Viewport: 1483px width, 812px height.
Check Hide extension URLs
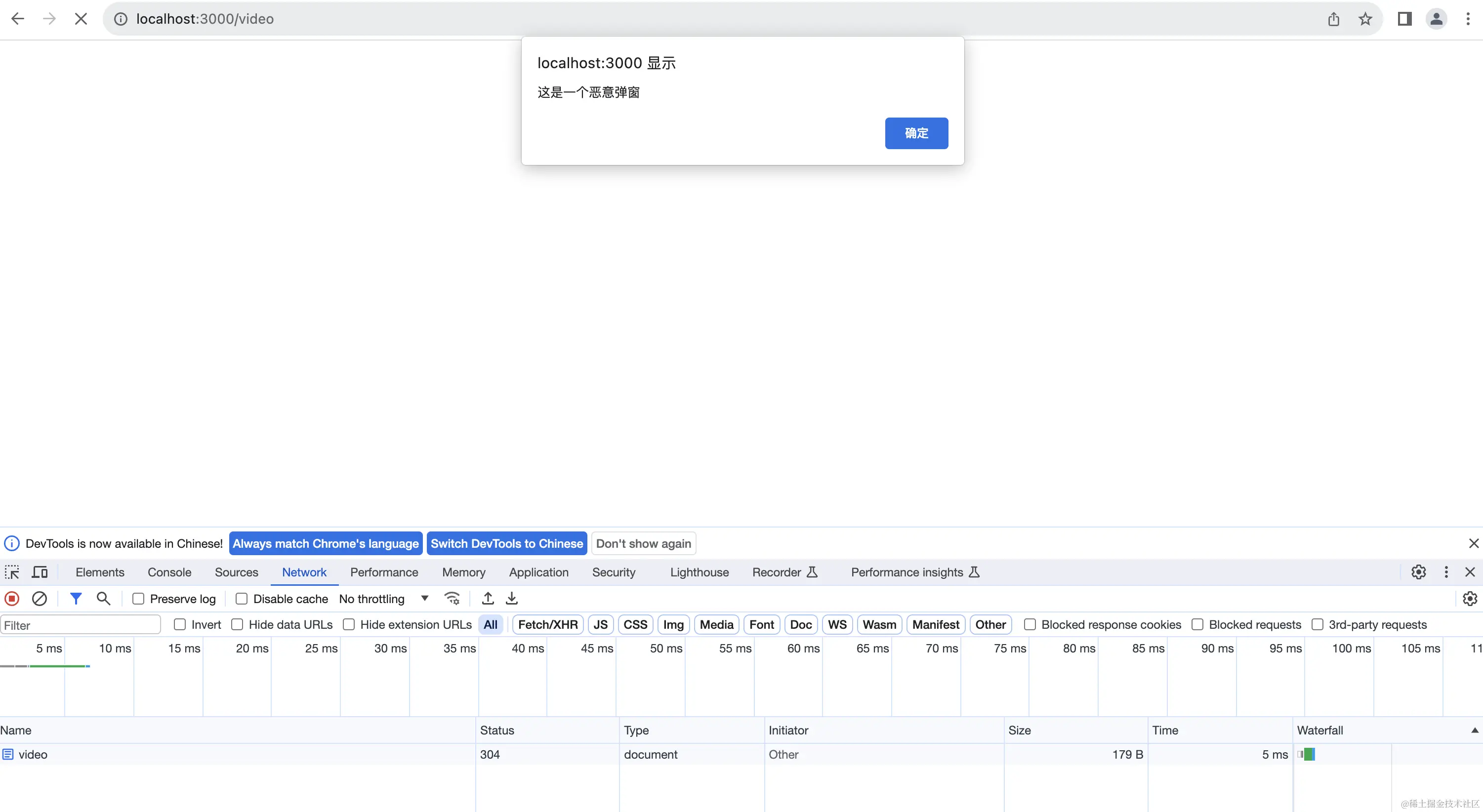point(349,624)
